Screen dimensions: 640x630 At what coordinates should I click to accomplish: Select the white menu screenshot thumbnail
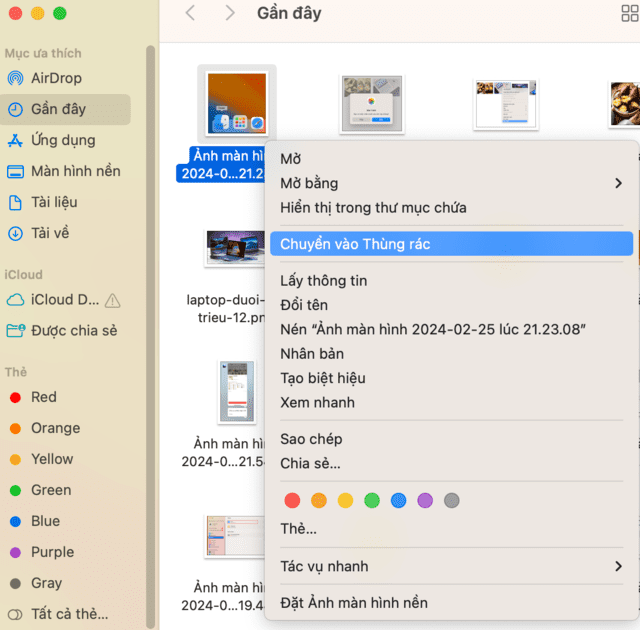(506, 104)
